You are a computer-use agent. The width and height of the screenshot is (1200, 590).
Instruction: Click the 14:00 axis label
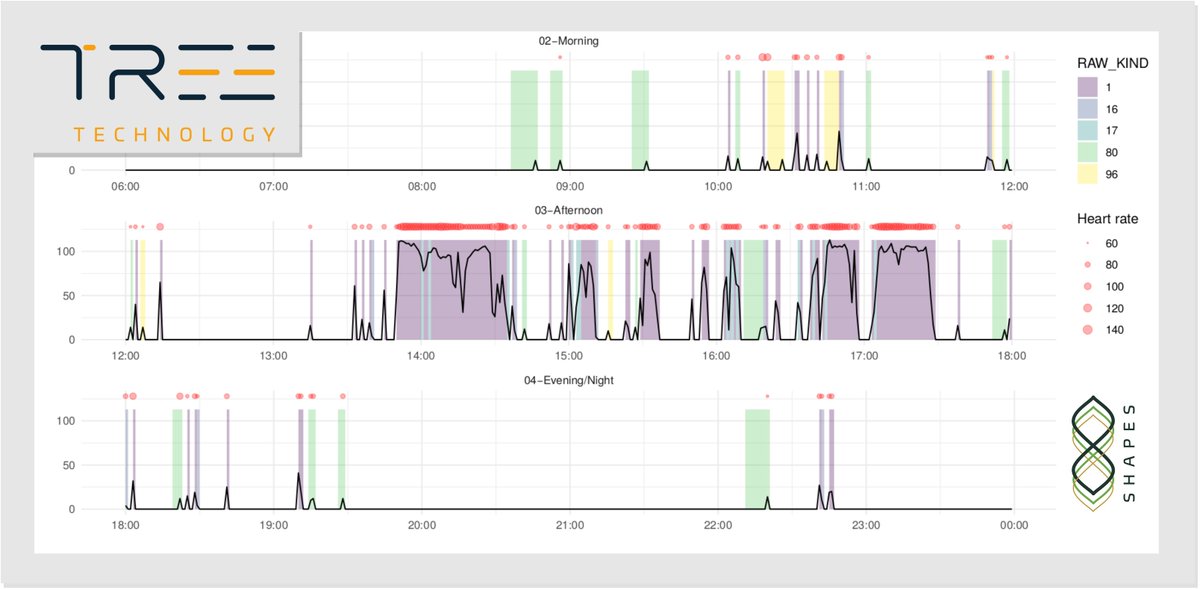pos(421,356)
